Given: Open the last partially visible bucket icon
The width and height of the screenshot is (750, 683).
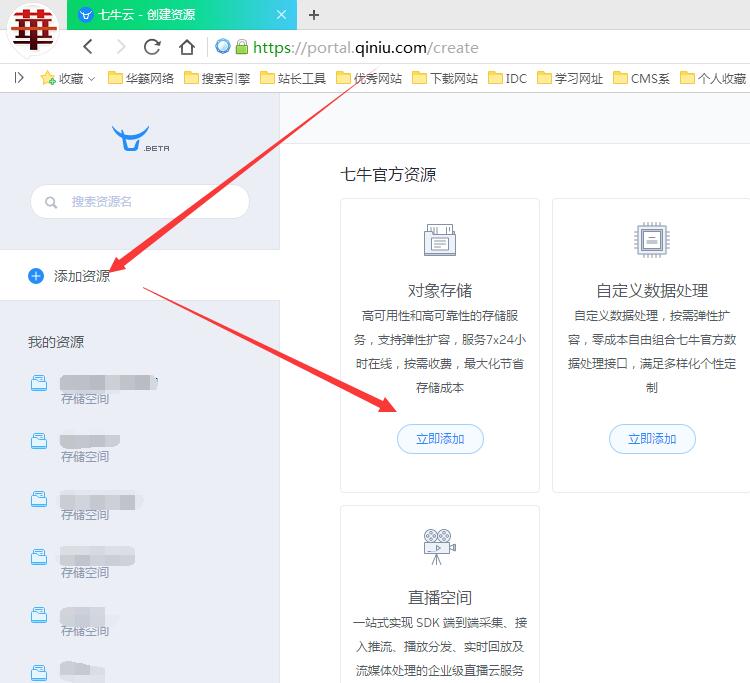Looking at the screenshot, I should click(x=39, y=672).
